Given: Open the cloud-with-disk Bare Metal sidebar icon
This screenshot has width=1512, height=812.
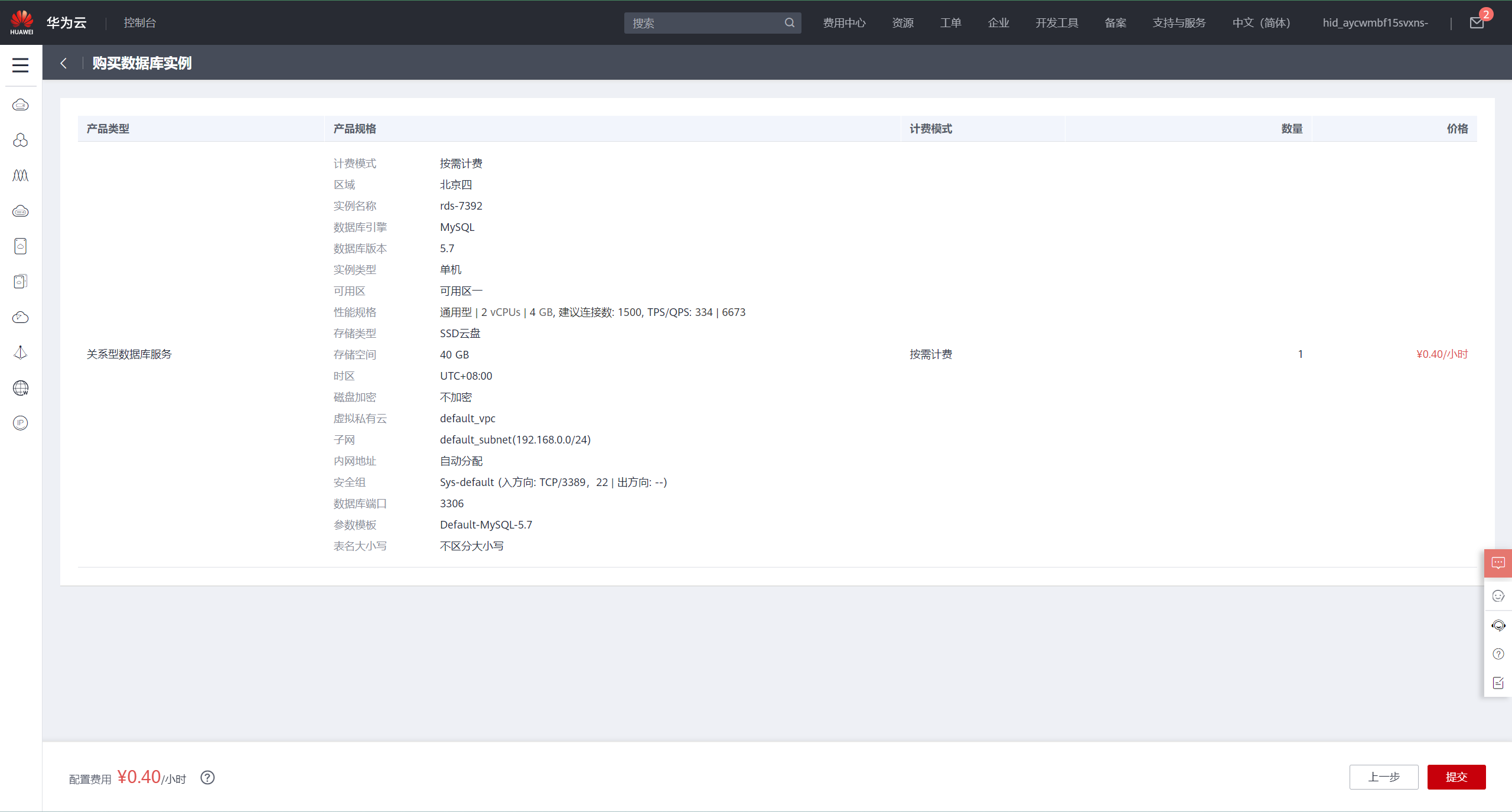Looking at the screenshot, I should tap(21, 211).
